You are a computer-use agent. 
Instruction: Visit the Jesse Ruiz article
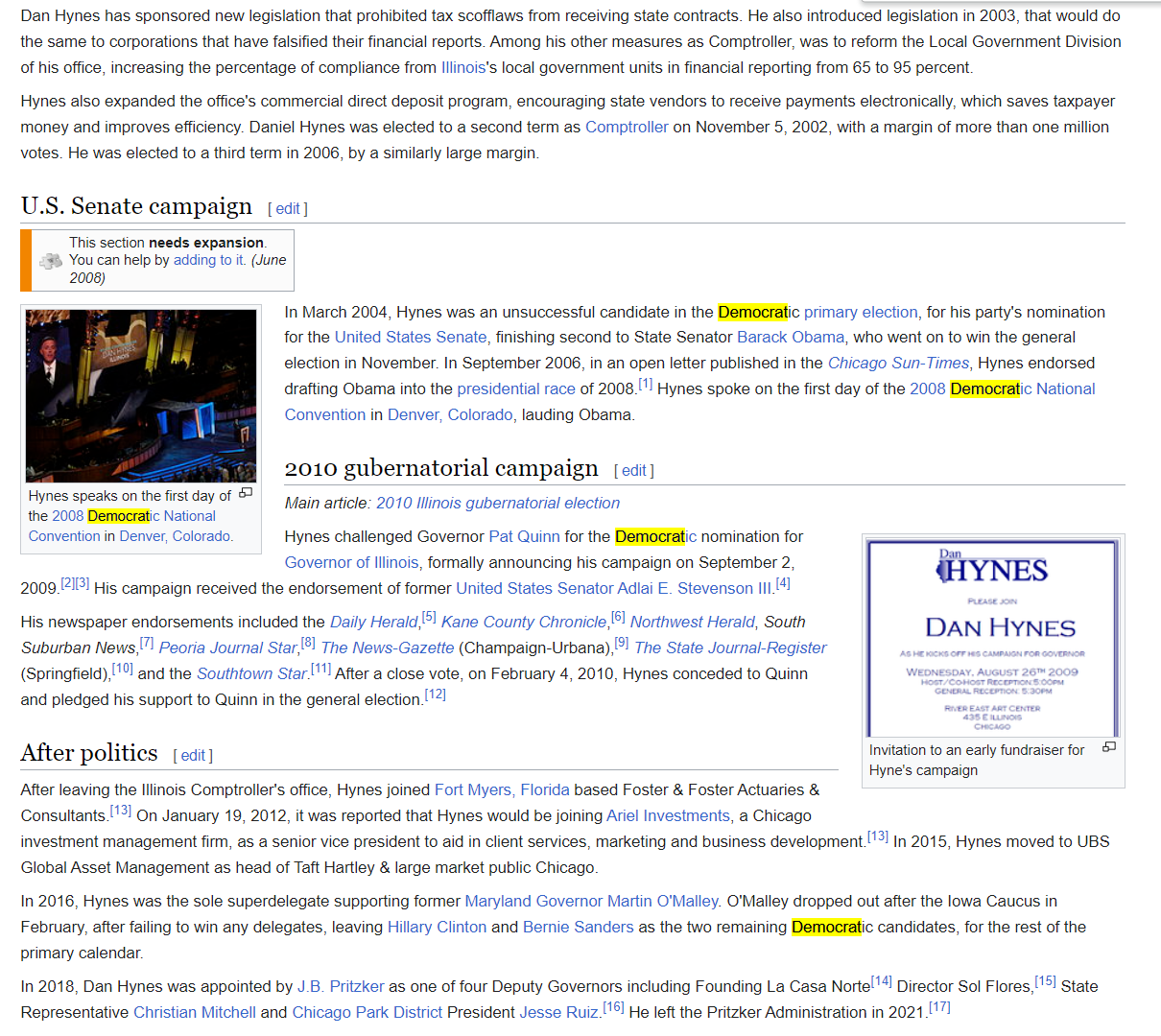point(558,1012)
